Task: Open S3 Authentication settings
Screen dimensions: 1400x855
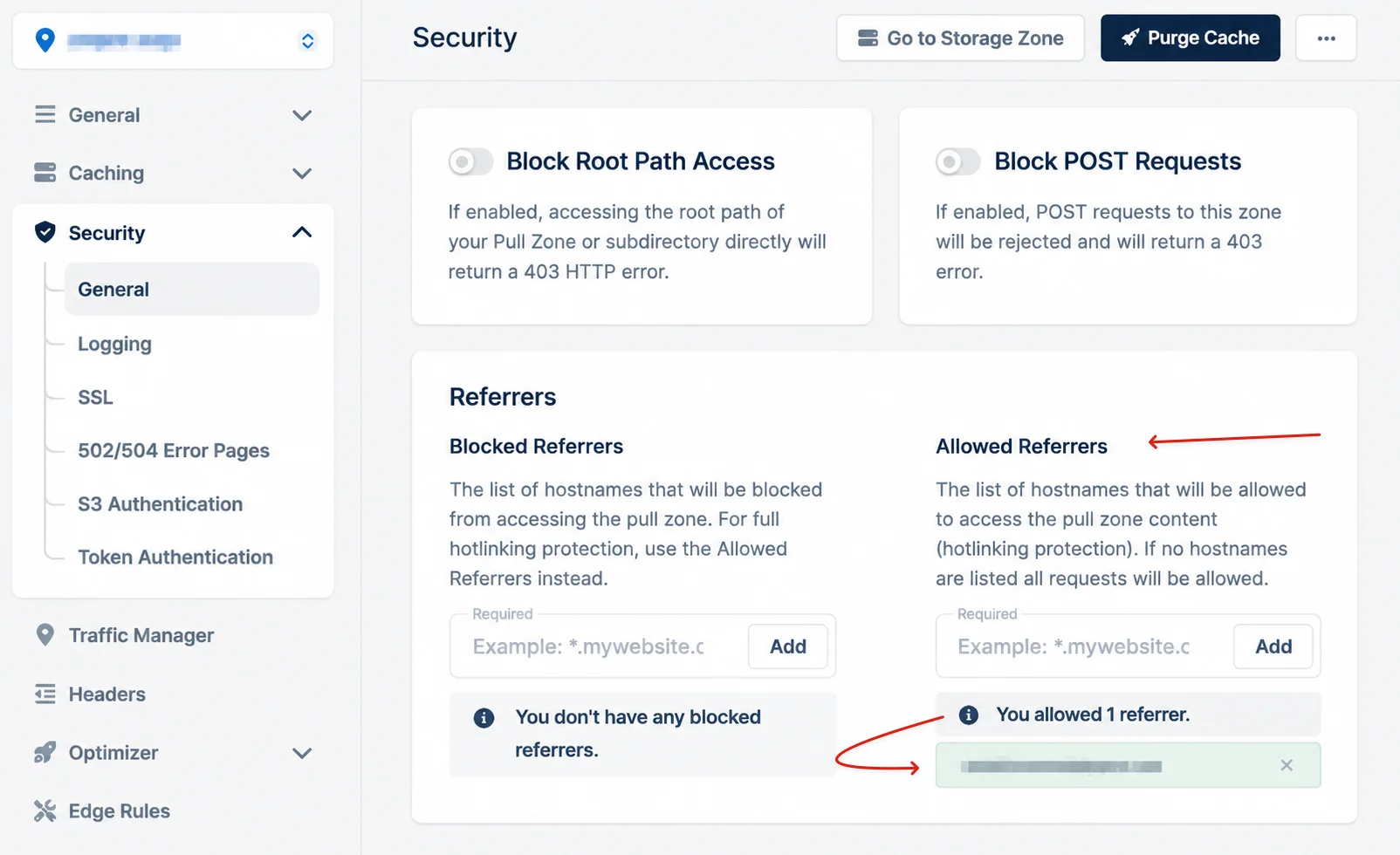Action: point(160,503)
